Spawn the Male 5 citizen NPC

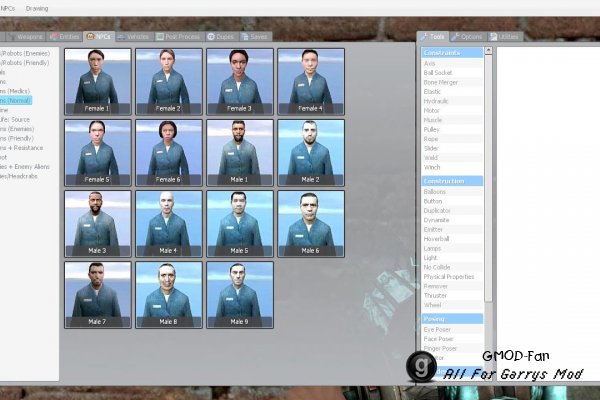pyautogui.click(x=240, y=224)
